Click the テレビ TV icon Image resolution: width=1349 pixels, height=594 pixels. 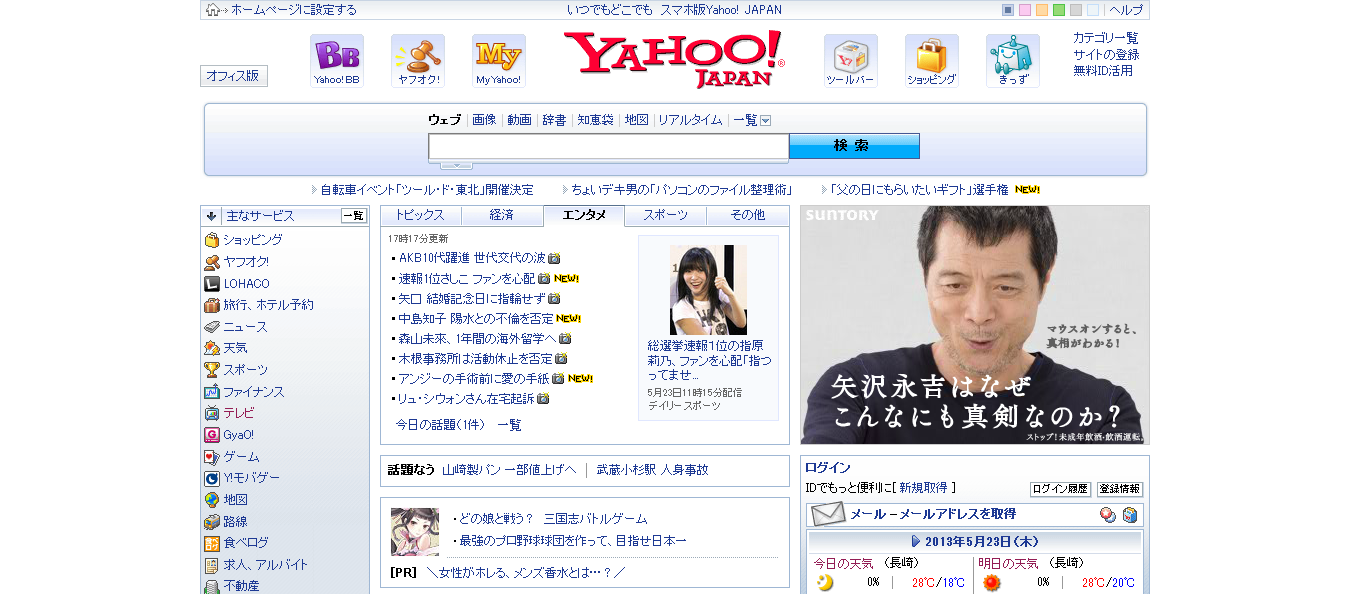[212, 413]
